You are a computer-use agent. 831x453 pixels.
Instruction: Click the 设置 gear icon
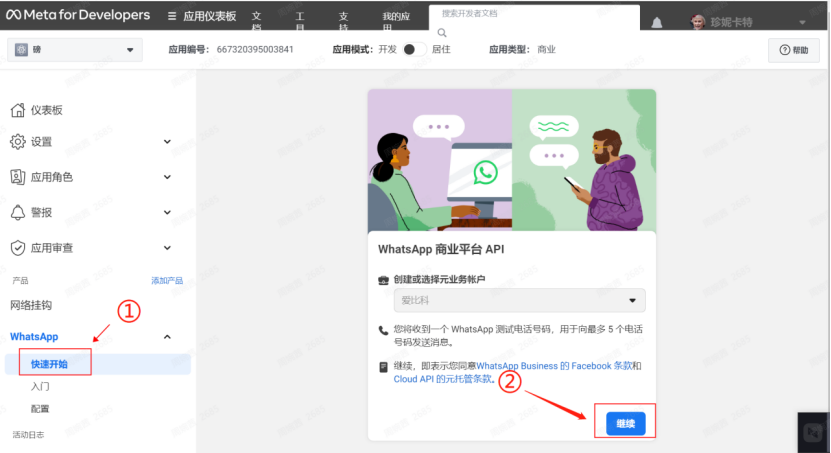(x=17, y=142)
